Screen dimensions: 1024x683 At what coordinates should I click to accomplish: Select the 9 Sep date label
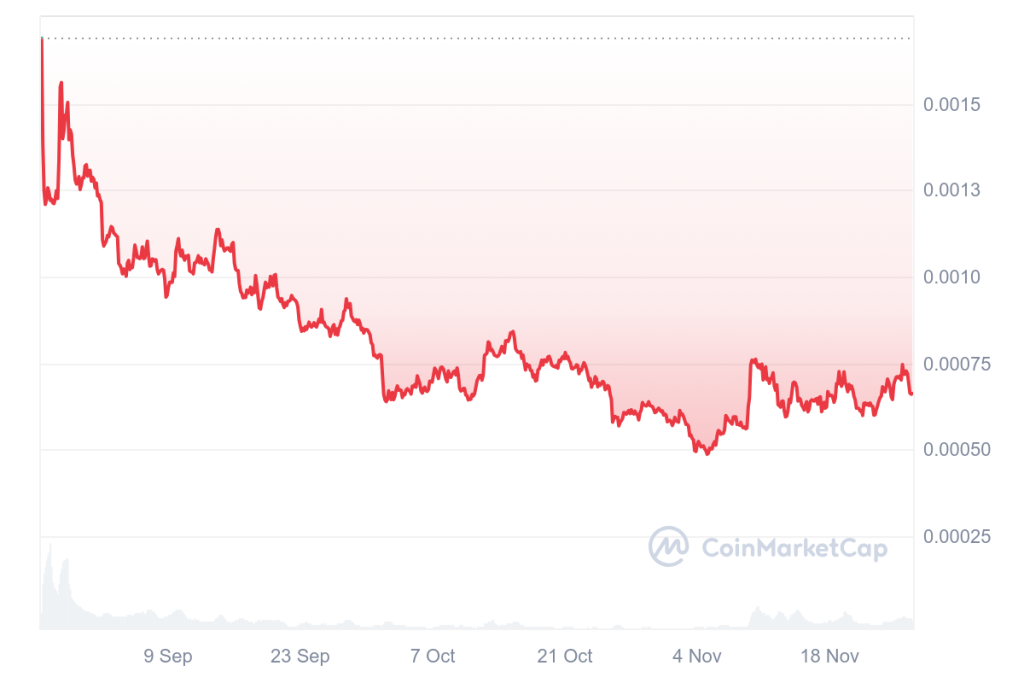168,656
